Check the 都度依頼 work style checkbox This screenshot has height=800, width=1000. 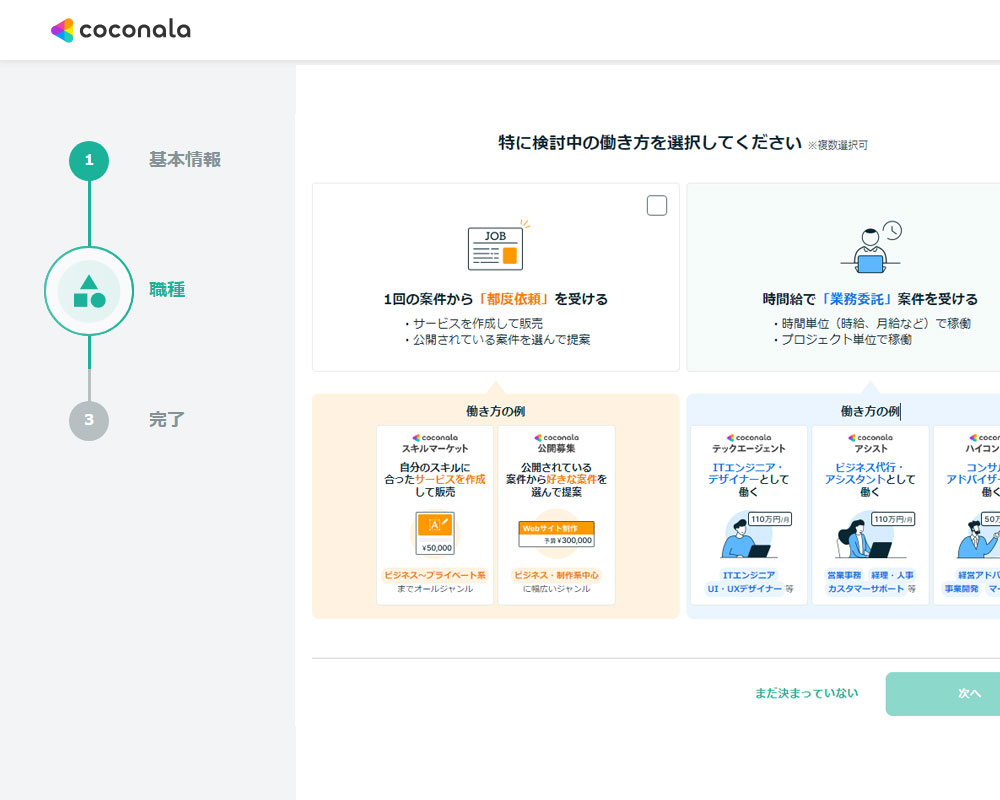coord(657,206)
